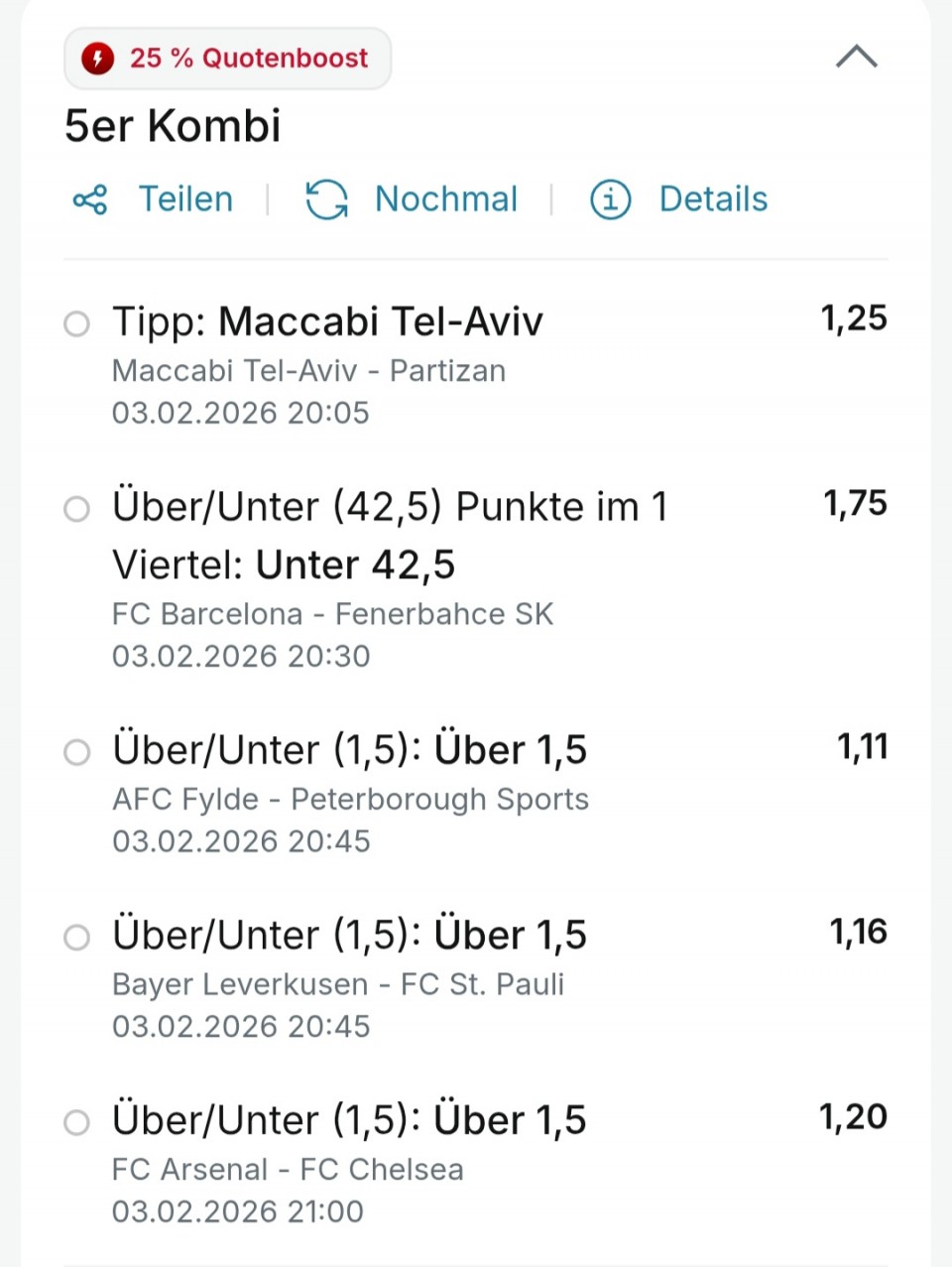This screenshot has height=1267, width=952.
Task: Collapse the bet slip with the chevron
Action: click(x=856, y=58)
